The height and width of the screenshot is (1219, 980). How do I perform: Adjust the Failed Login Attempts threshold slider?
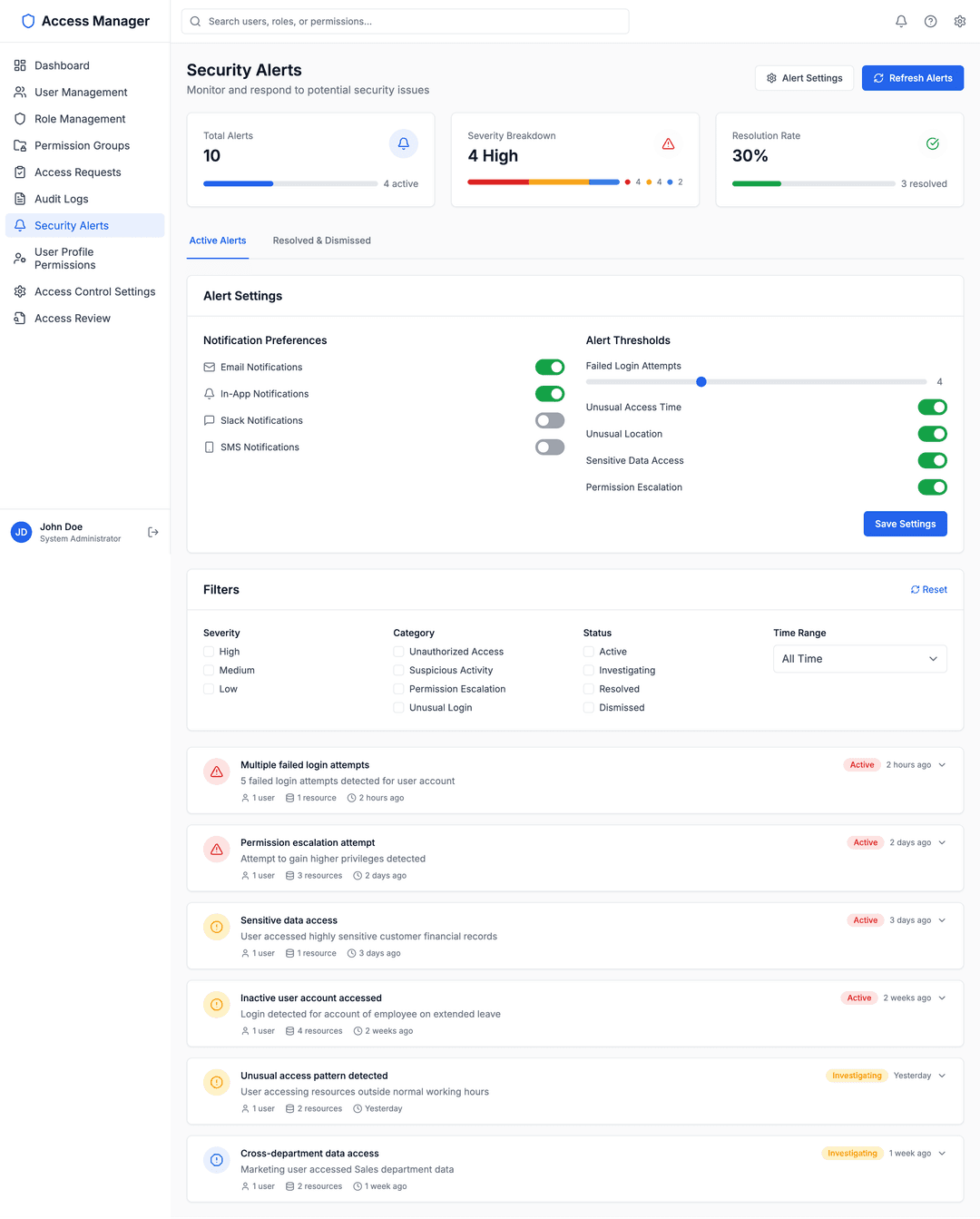[x=701, y=382]
